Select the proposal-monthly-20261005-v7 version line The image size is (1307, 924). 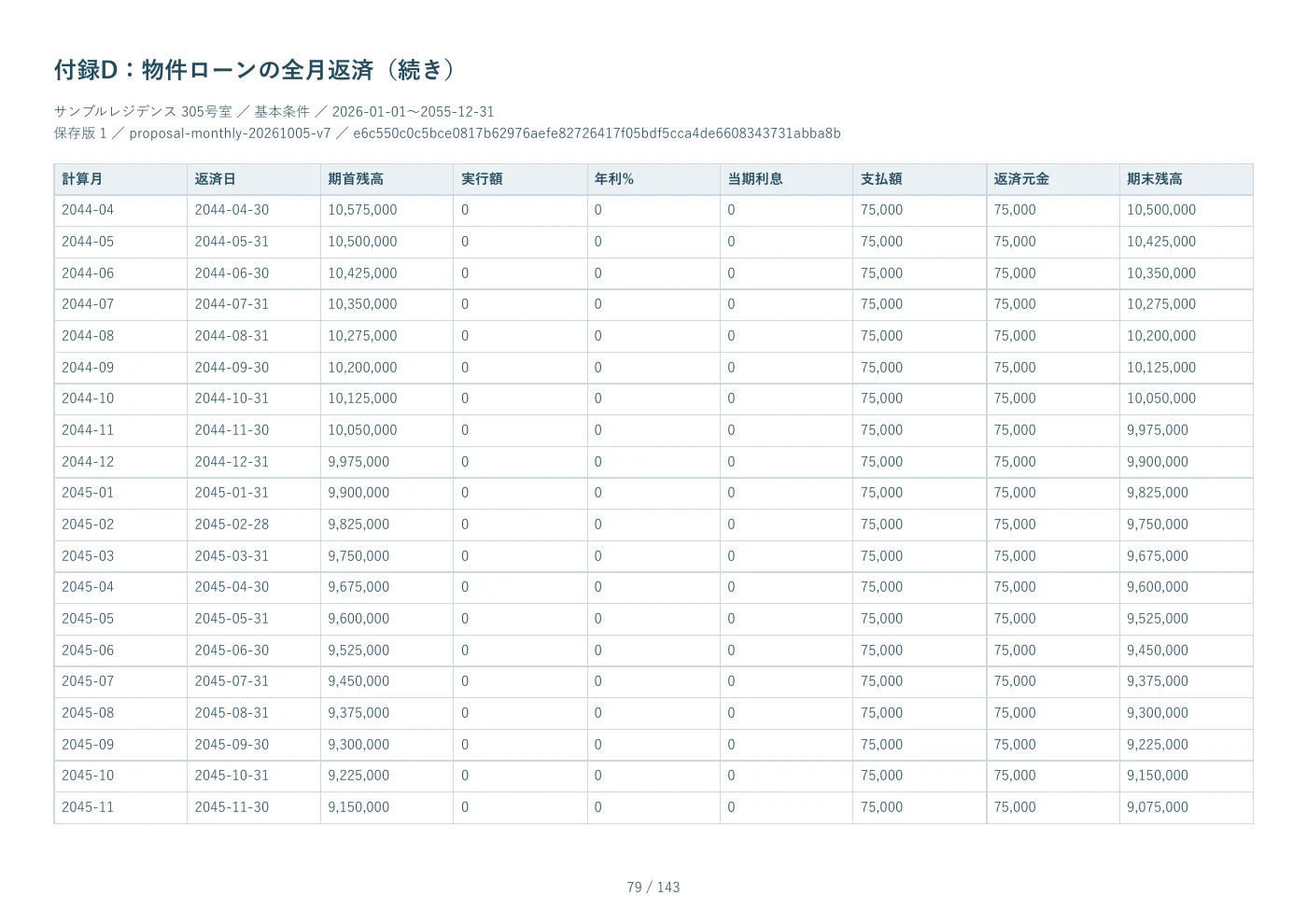click(447, 133)
